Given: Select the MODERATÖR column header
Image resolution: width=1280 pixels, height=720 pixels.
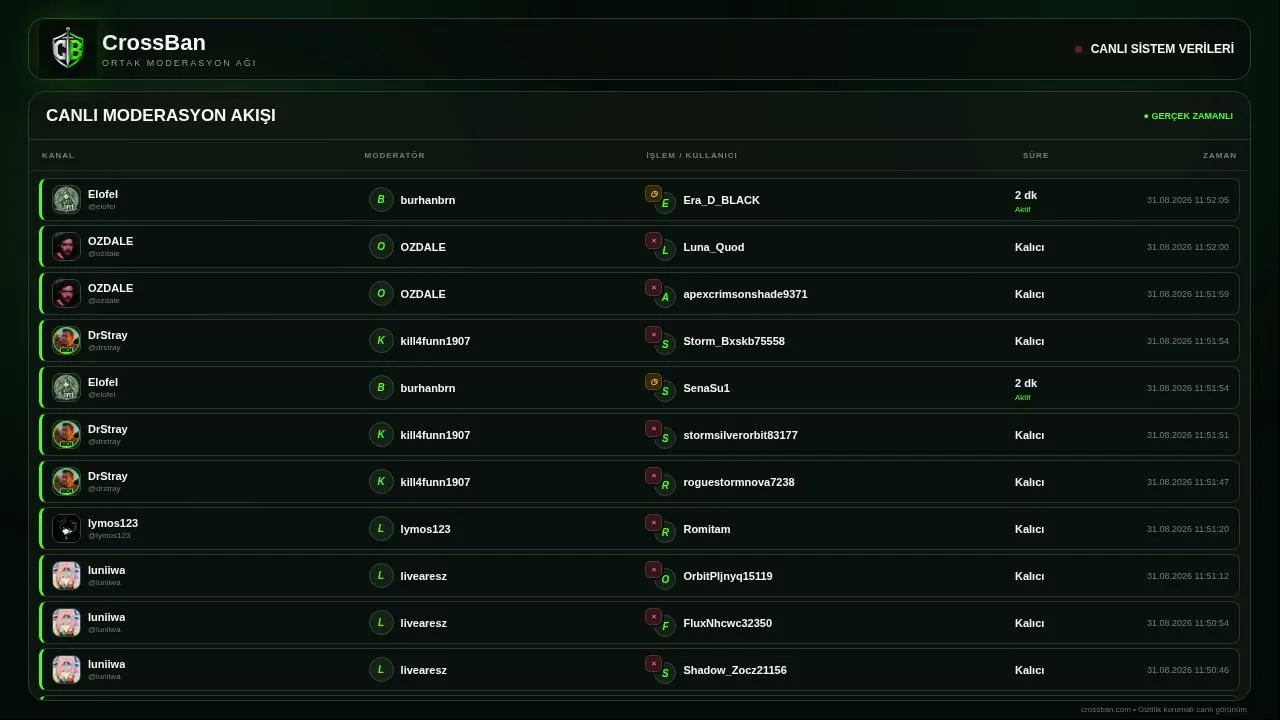Looking at the screenshot, I should (x=394, y=155).
